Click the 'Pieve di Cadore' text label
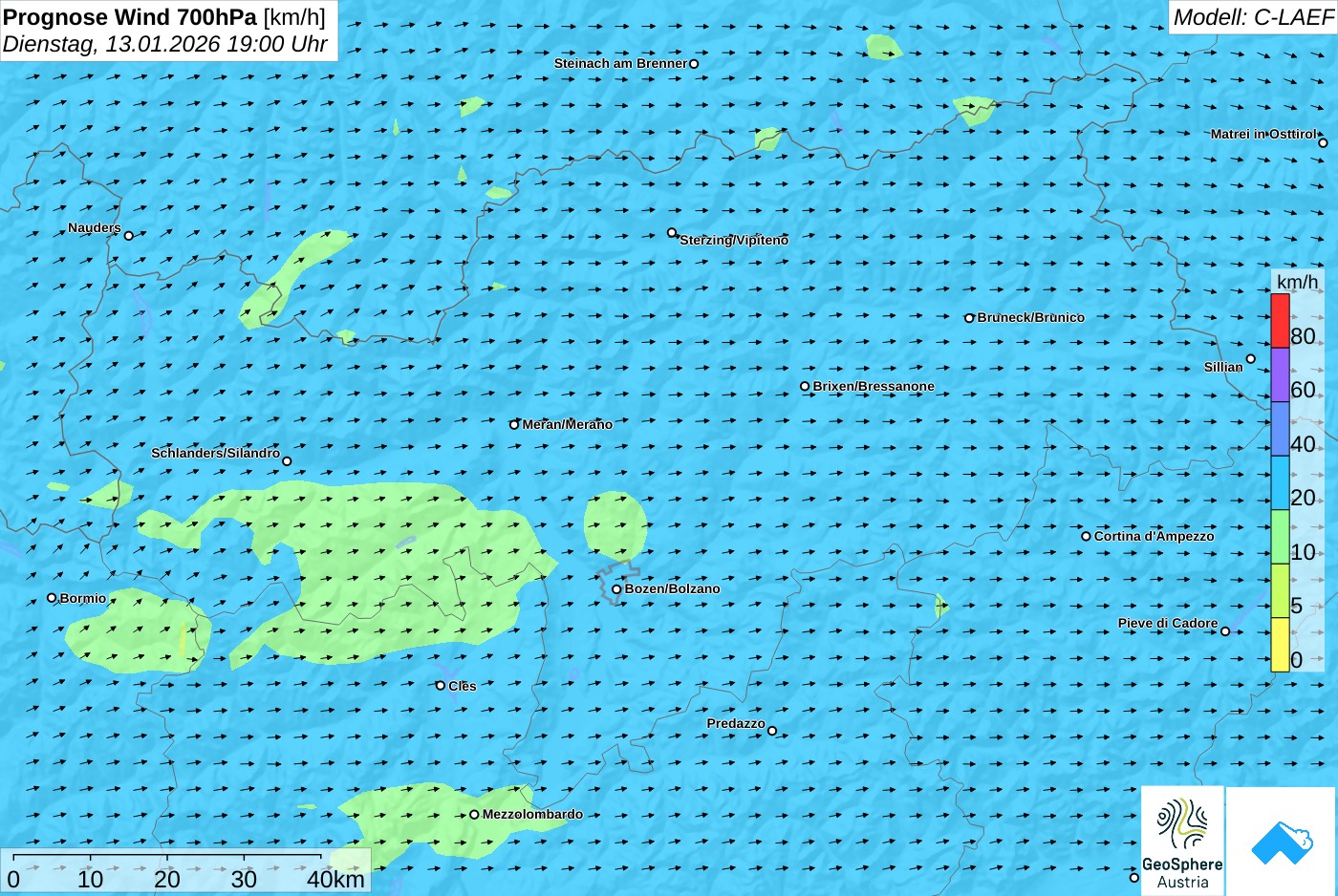 [x=1168, y=623]
